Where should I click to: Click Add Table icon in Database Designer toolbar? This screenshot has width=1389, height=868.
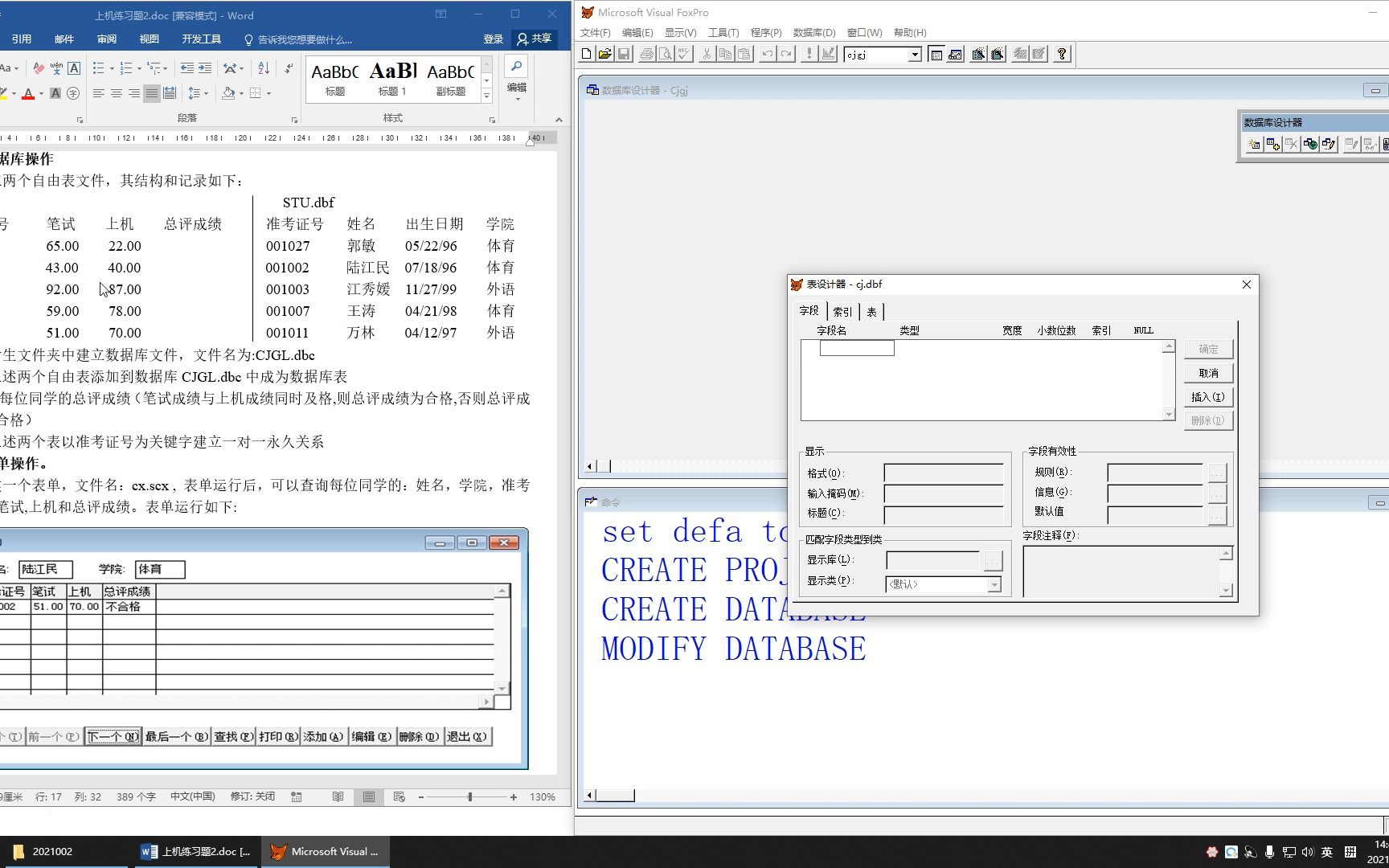(1273, 145)
